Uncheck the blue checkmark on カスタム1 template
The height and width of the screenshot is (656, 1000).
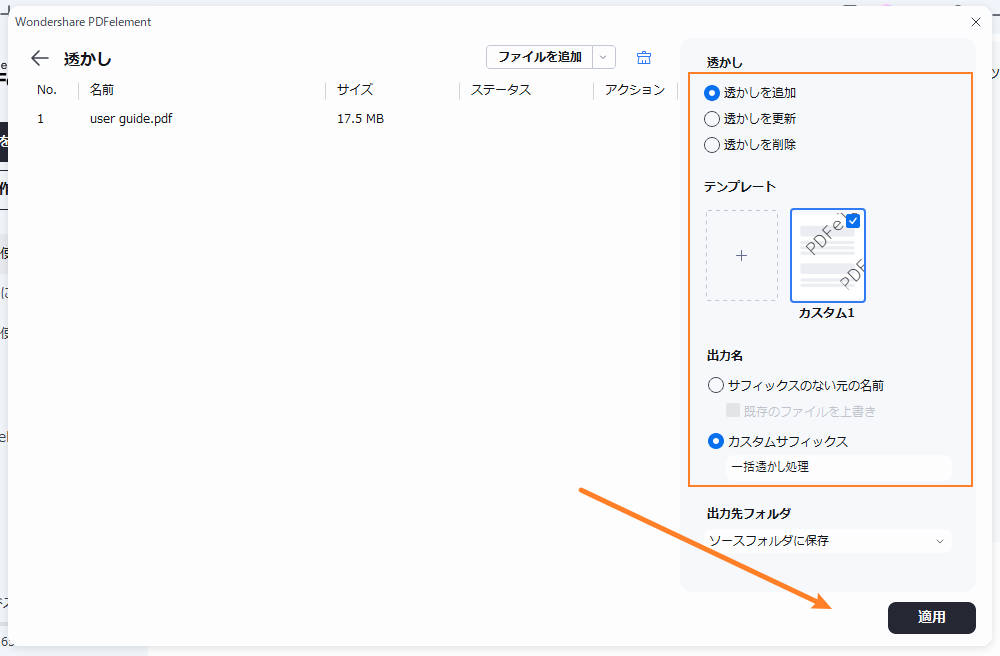(852, 220)
